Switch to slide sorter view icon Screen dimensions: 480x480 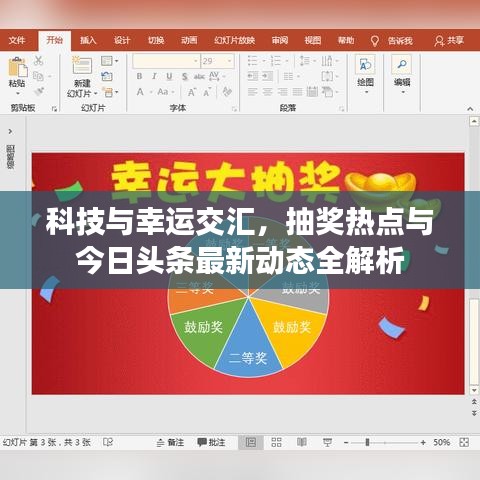tap(276, 442)
